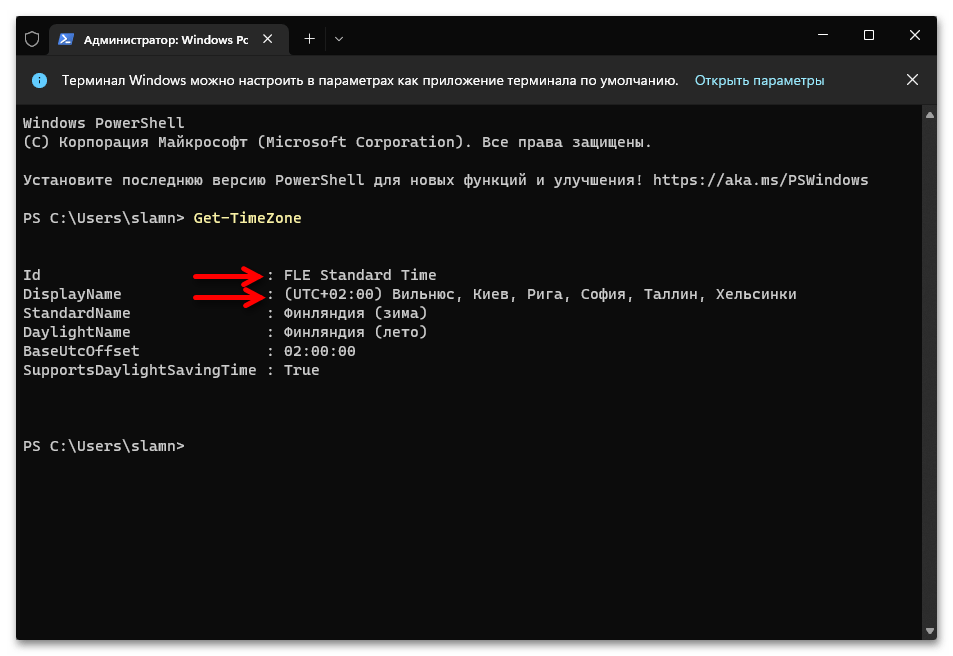Click the Установите последнюю версию PowerShell text
The height and width of the screenshot is (656, 953).
coord(333,180)
